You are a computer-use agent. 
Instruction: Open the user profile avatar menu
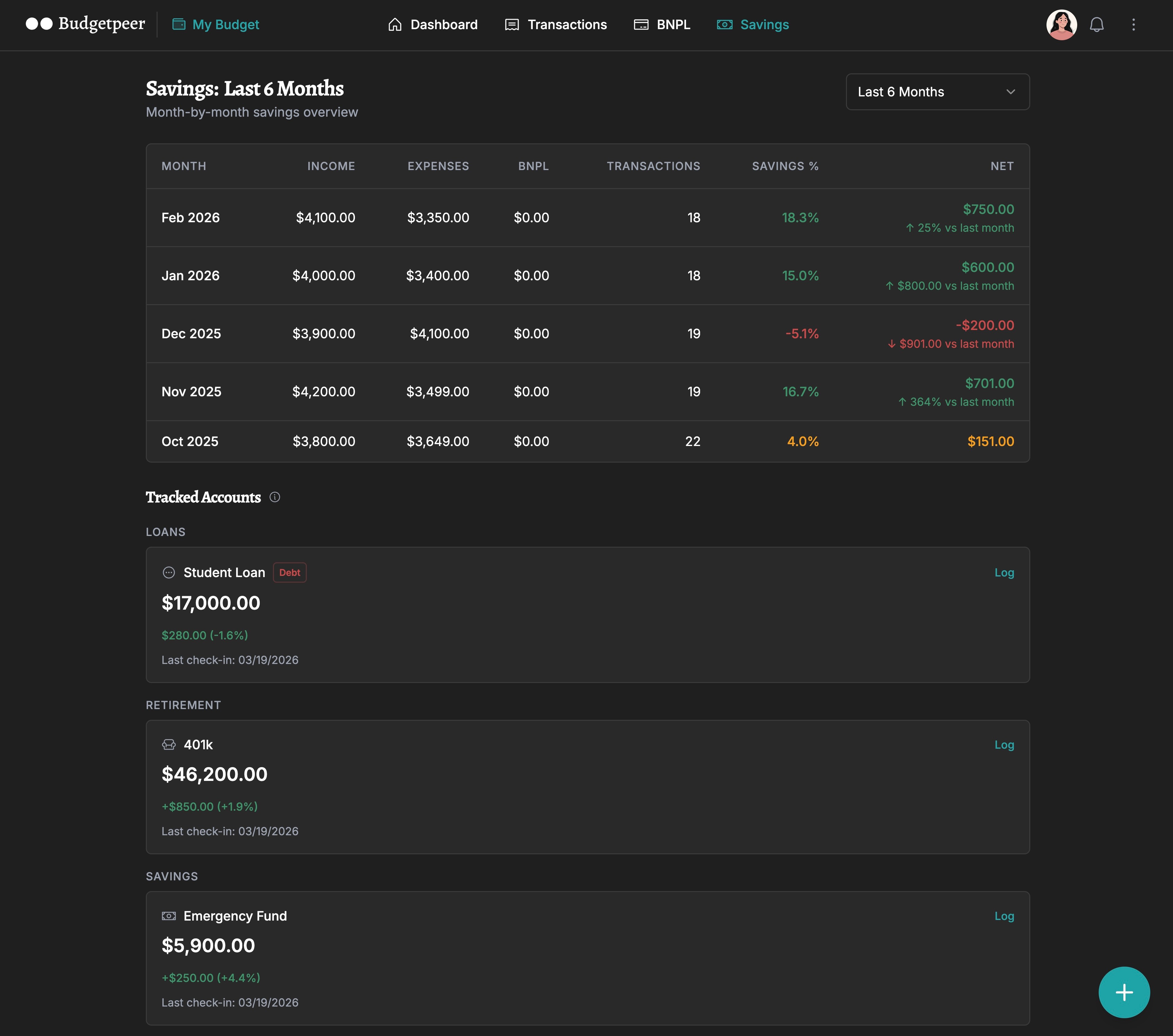pos(1062,24)
